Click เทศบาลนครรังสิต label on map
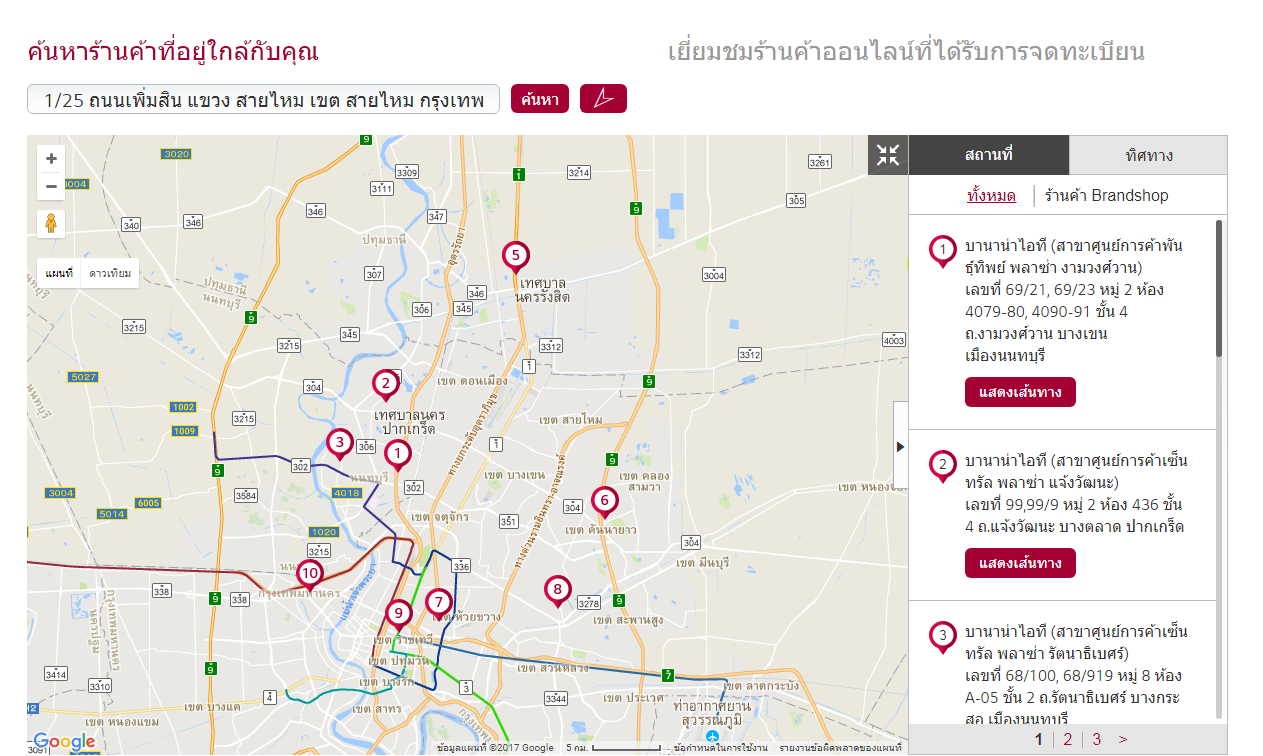The width and height of the screenshot is (1263, 756). (x=543, y=290)
